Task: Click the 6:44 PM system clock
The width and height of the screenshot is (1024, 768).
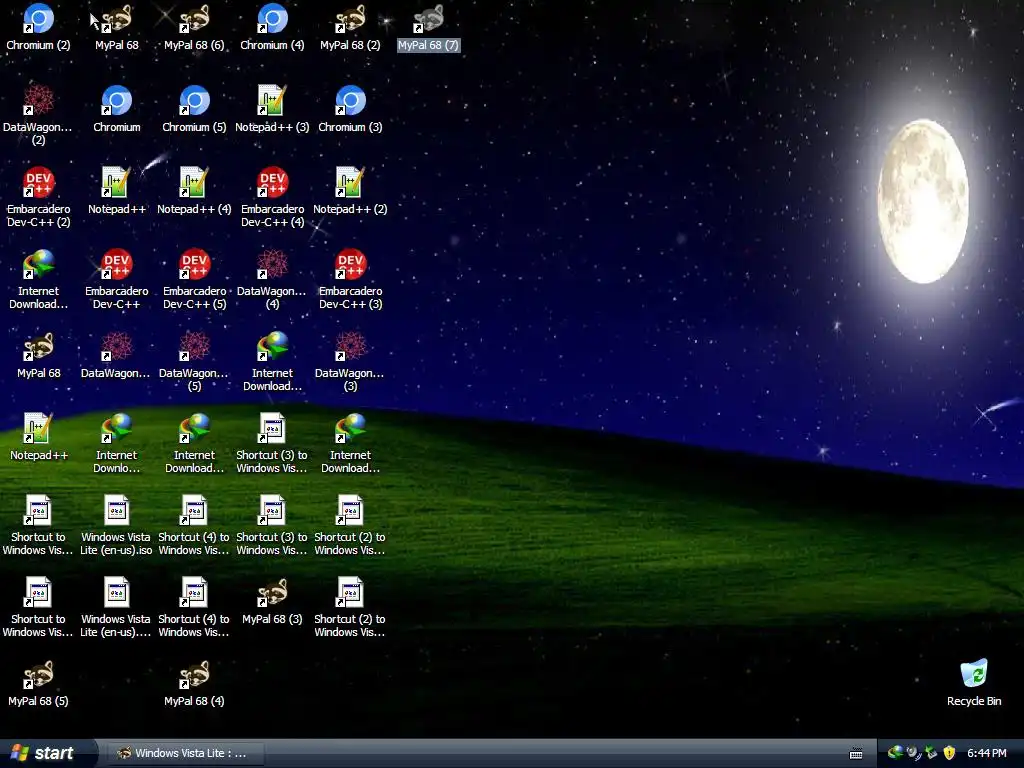Action: click(986, 753)
